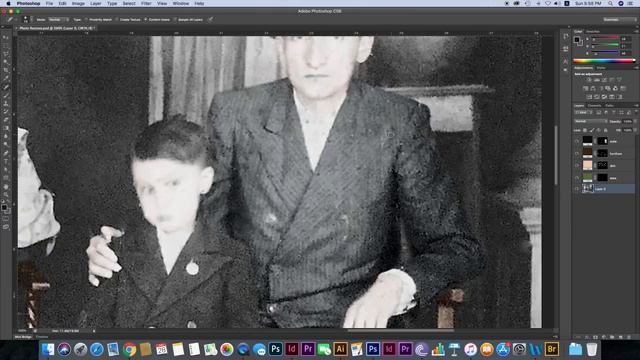640x360 pixels.
Task: Add a Curves adjustment layer
Action: (604, 80)
